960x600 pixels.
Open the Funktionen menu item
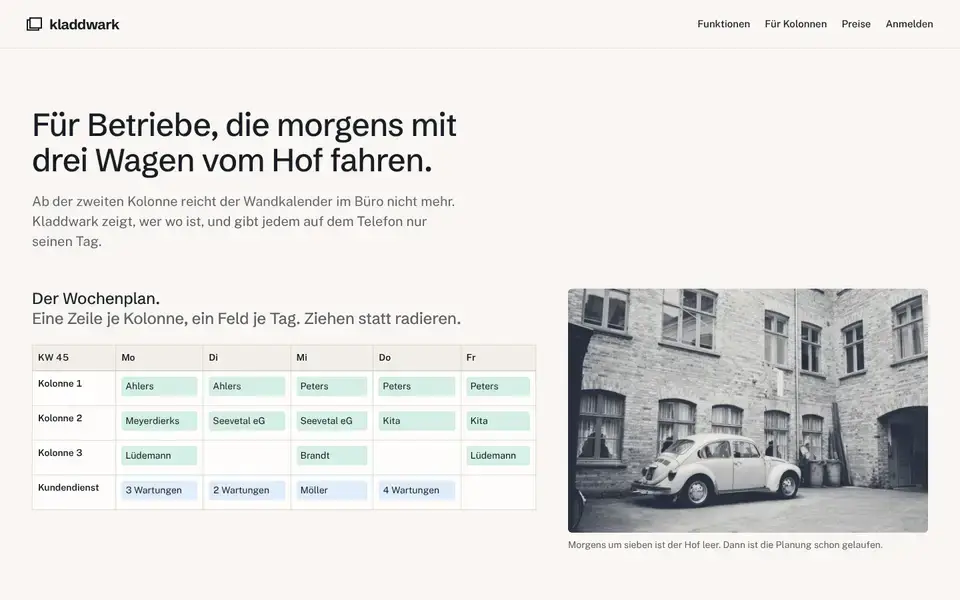[723, 24]
